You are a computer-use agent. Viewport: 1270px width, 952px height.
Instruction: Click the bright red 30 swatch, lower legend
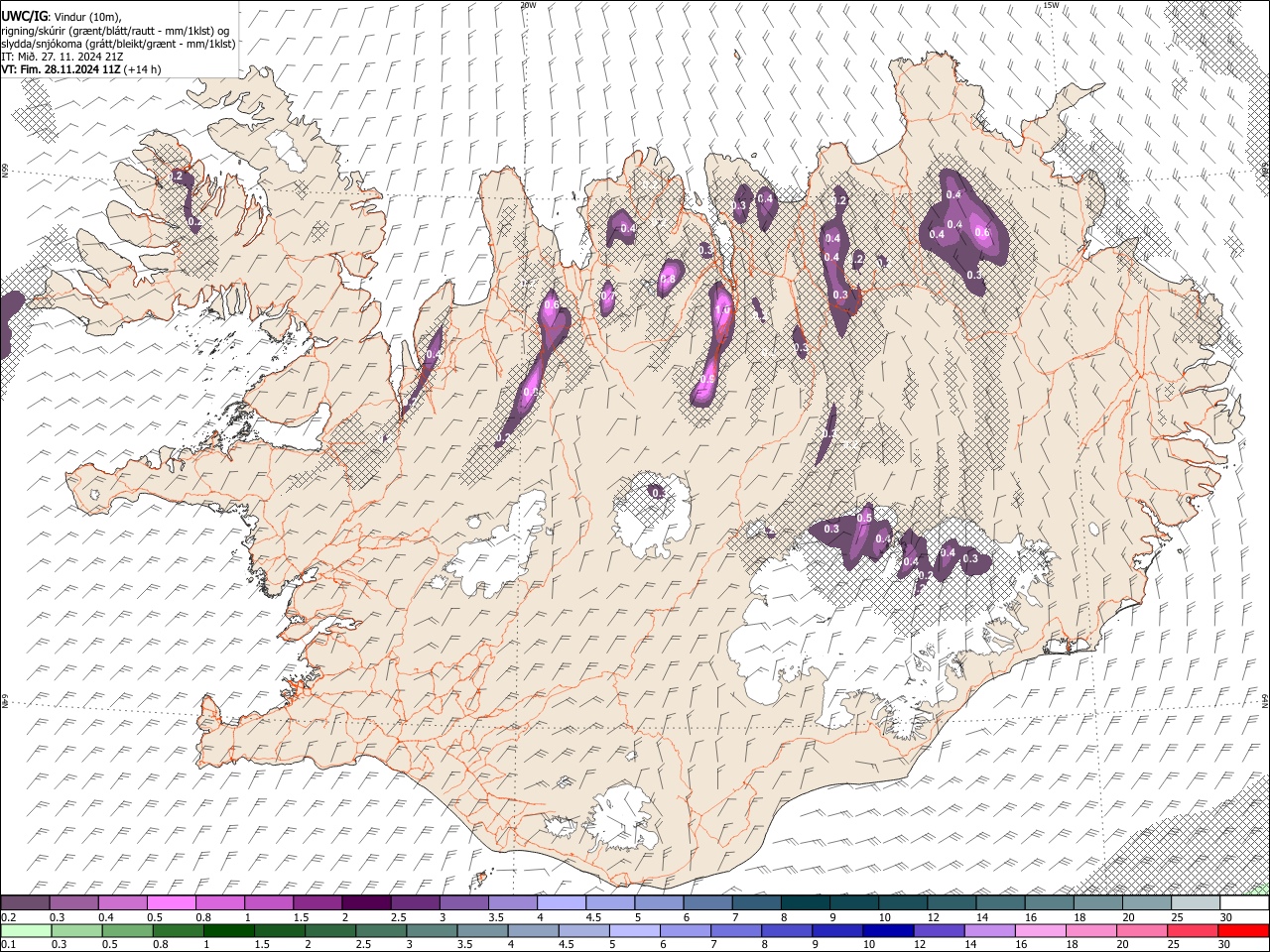[1242, 930]
